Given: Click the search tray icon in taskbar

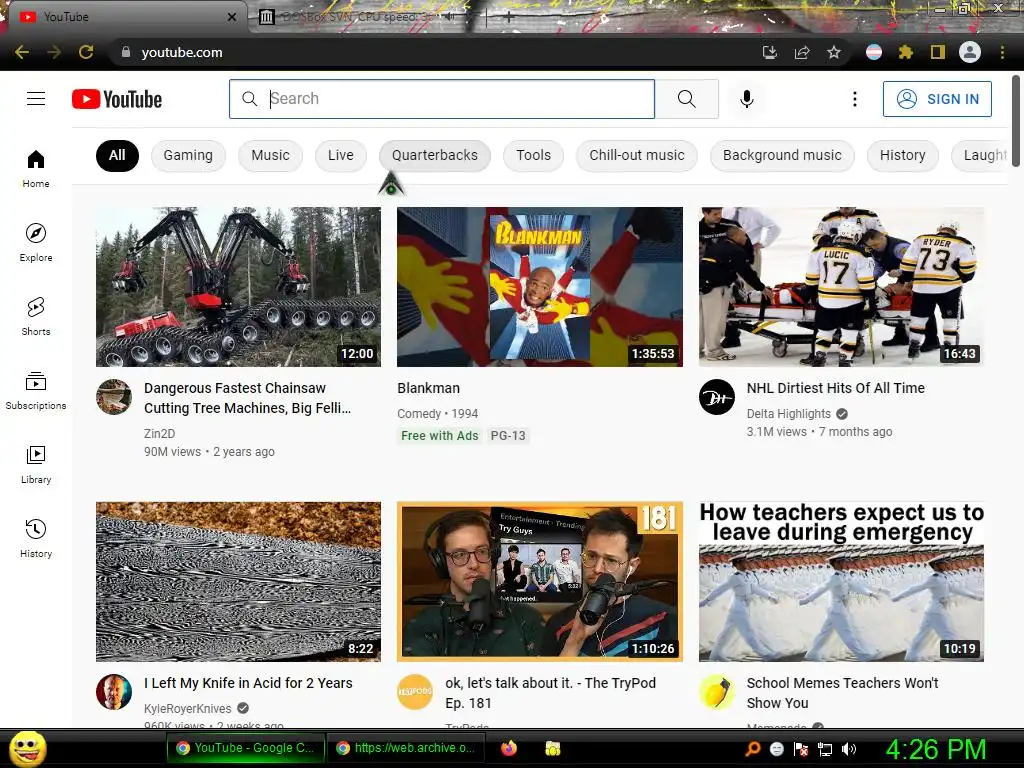Looking at the screenshot, I should pyautogui.click(x=752, y=748).
